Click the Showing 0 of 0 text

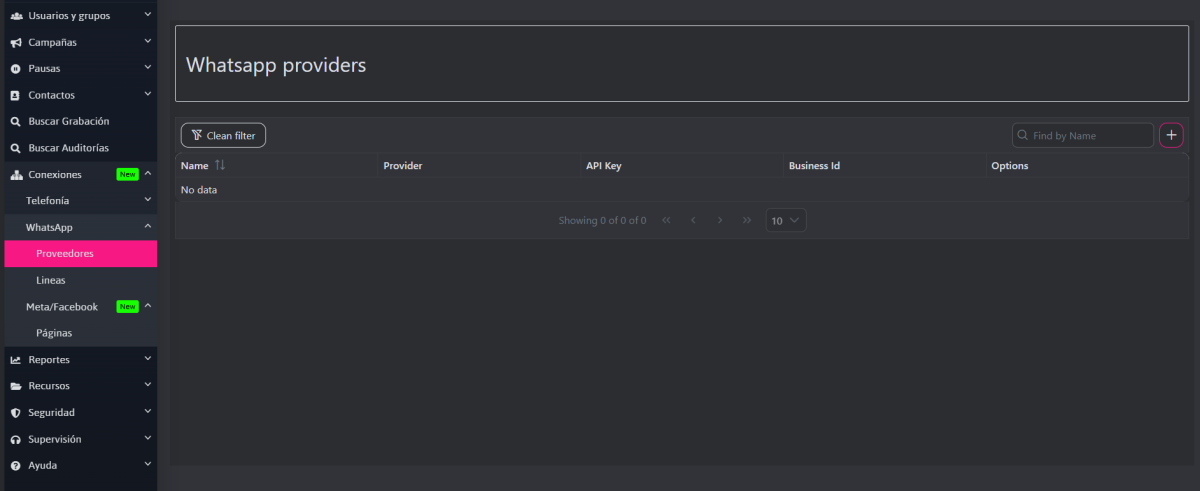[x=602, y=220]
